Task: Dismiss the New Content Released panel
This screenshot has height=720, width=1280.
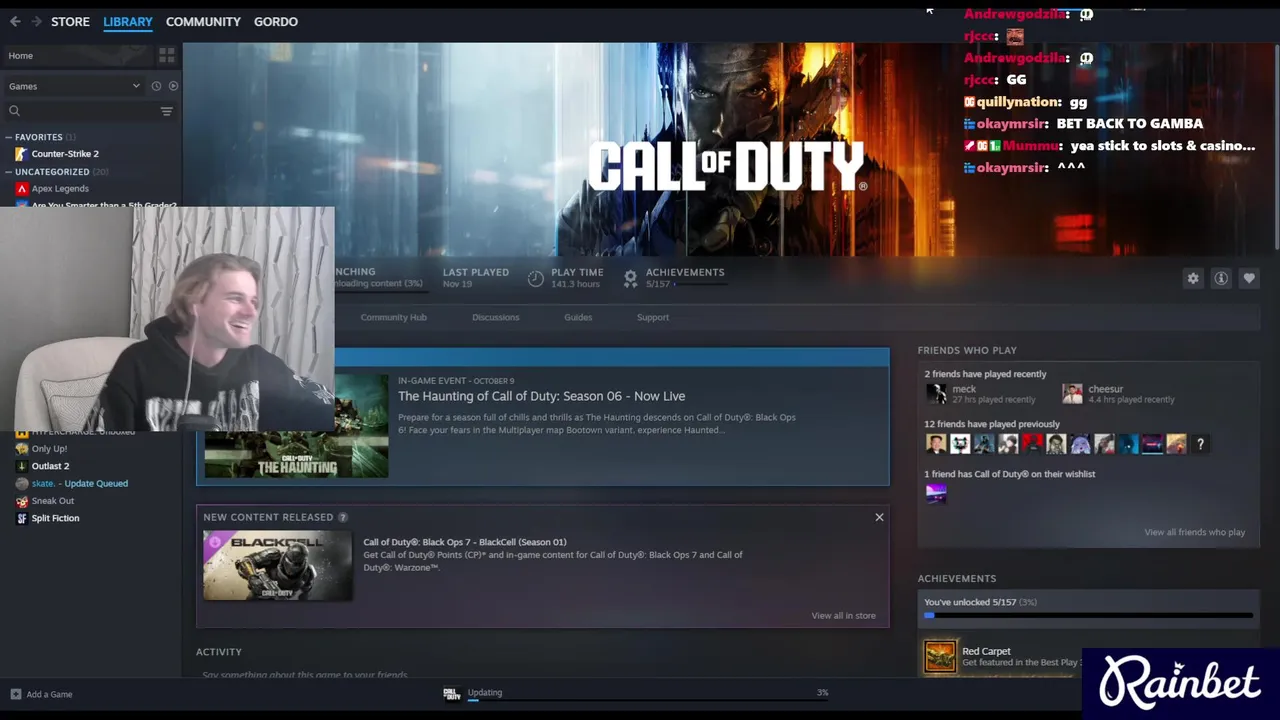Action: 879,517
